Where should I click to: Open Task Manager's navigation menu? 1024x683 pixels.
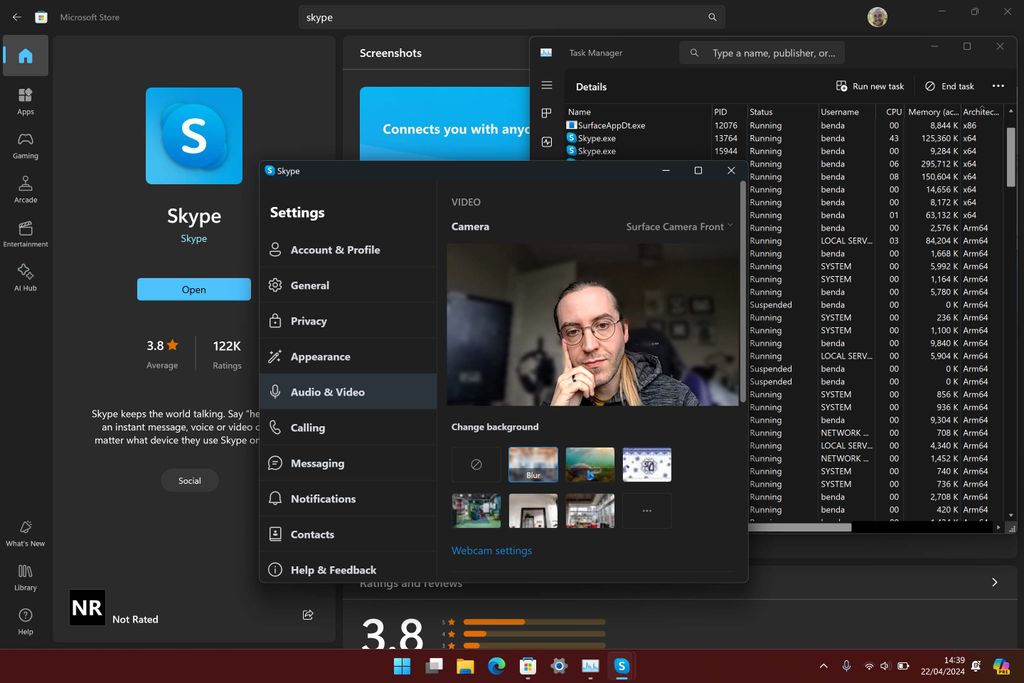(546, 86)
